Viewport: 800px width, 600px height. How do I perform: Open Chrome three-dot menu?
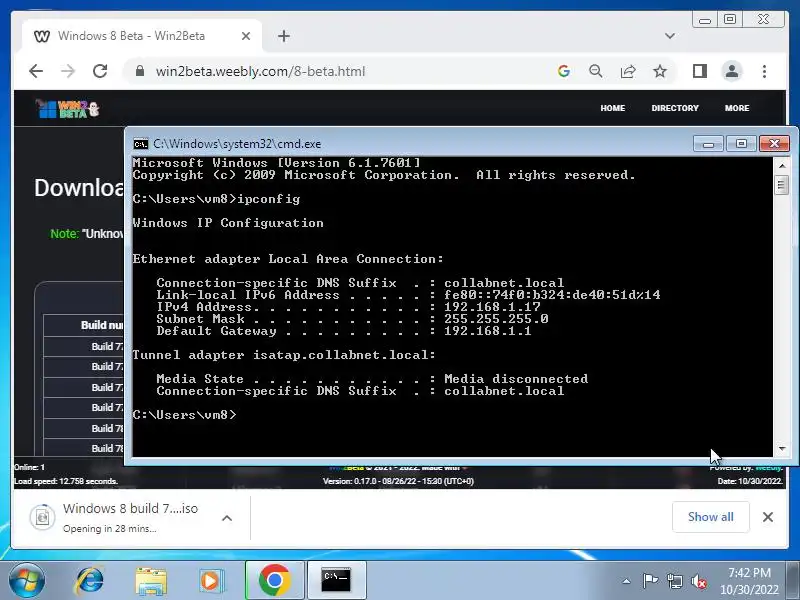(x=764, y=71)
